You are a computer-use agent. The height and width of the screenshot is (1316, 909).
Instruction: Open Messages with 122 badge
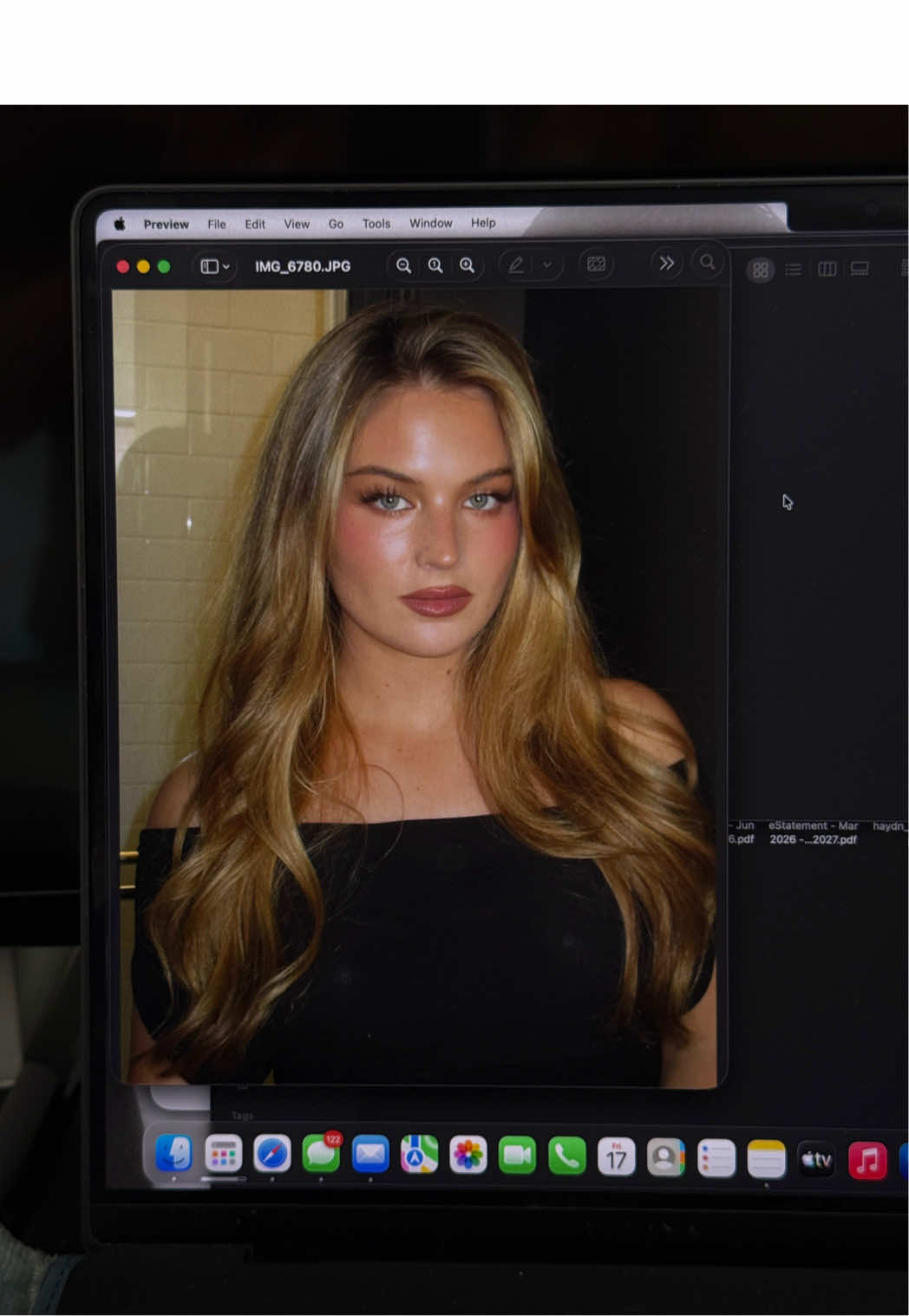(321, 1154)
